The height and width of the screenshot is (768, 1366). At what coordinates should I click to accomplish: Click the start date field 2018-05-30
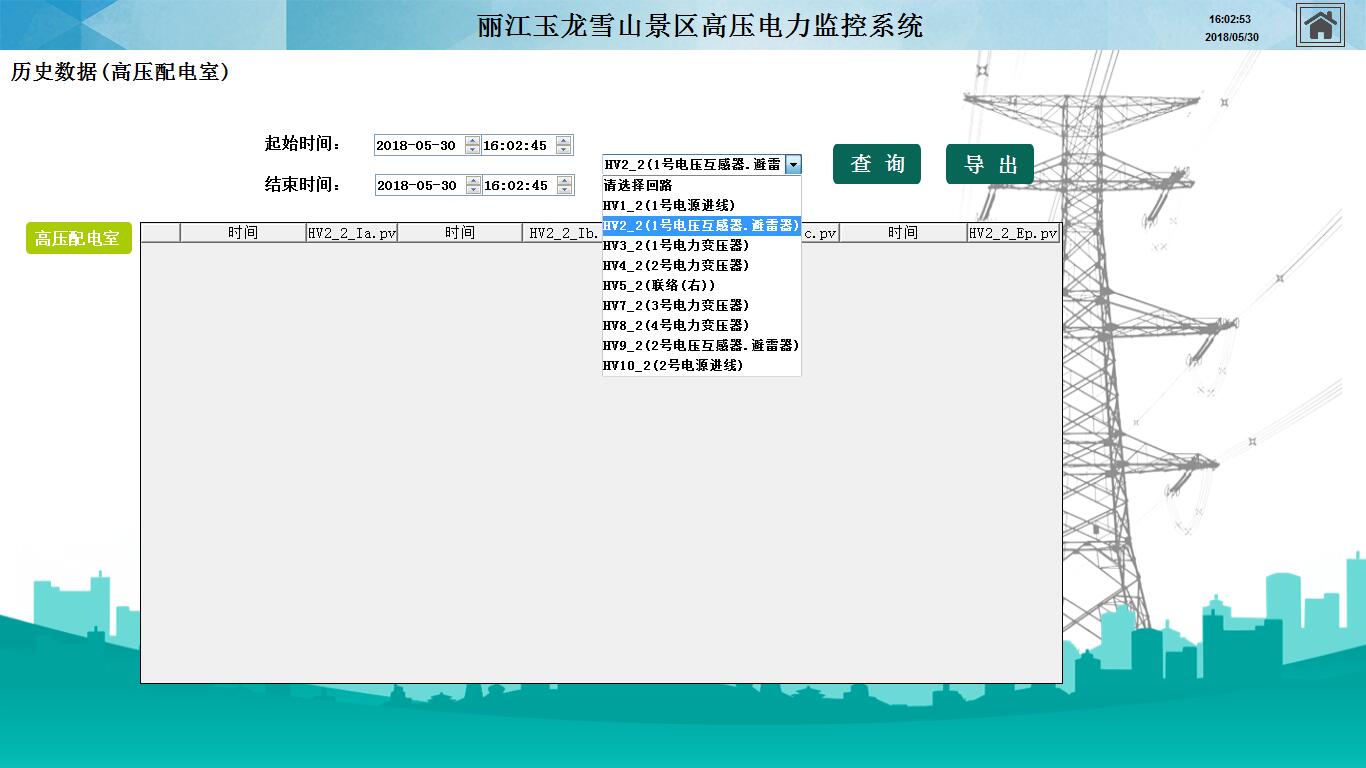pos(417,146)
